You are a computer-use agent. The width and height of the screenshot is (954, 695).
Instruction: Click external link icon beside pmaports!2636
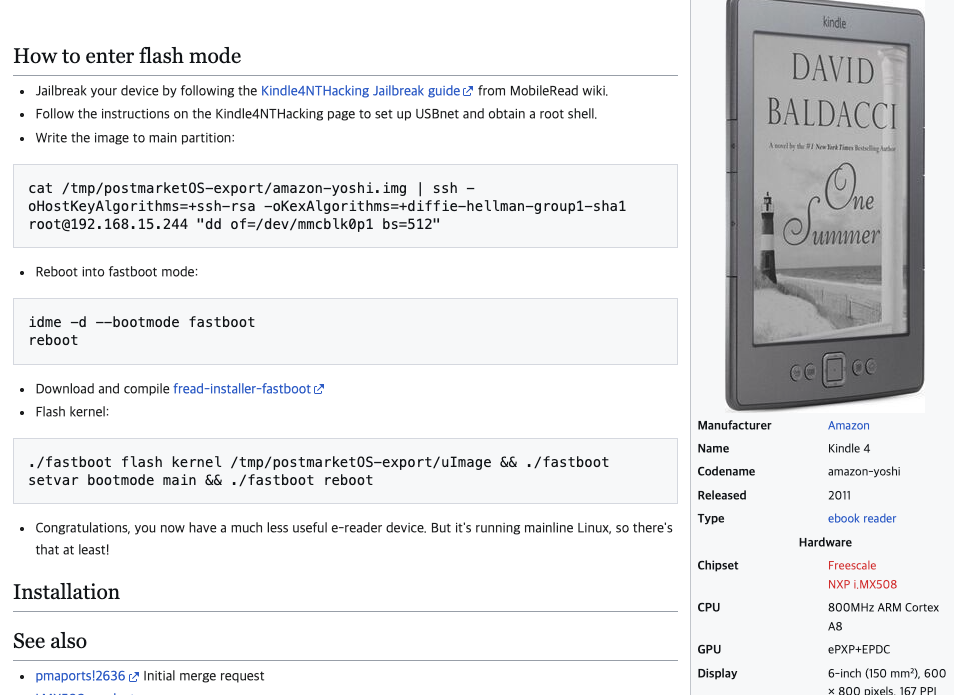tap(133, 677)
